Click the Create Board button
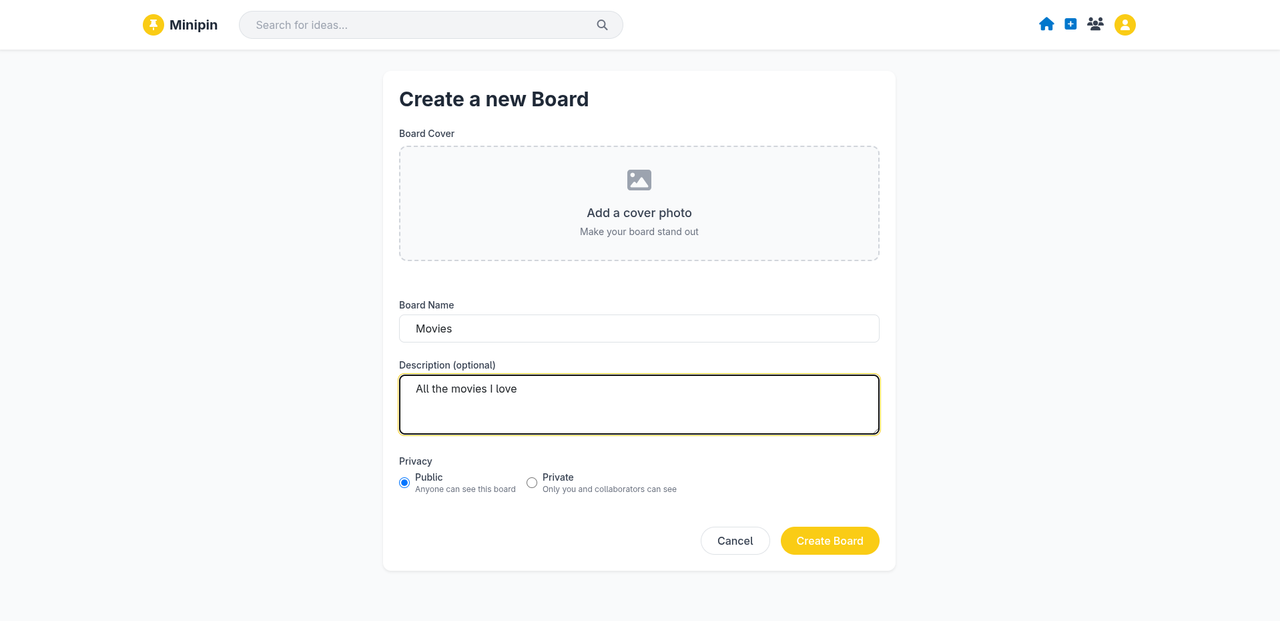 (x=830, y=541)
